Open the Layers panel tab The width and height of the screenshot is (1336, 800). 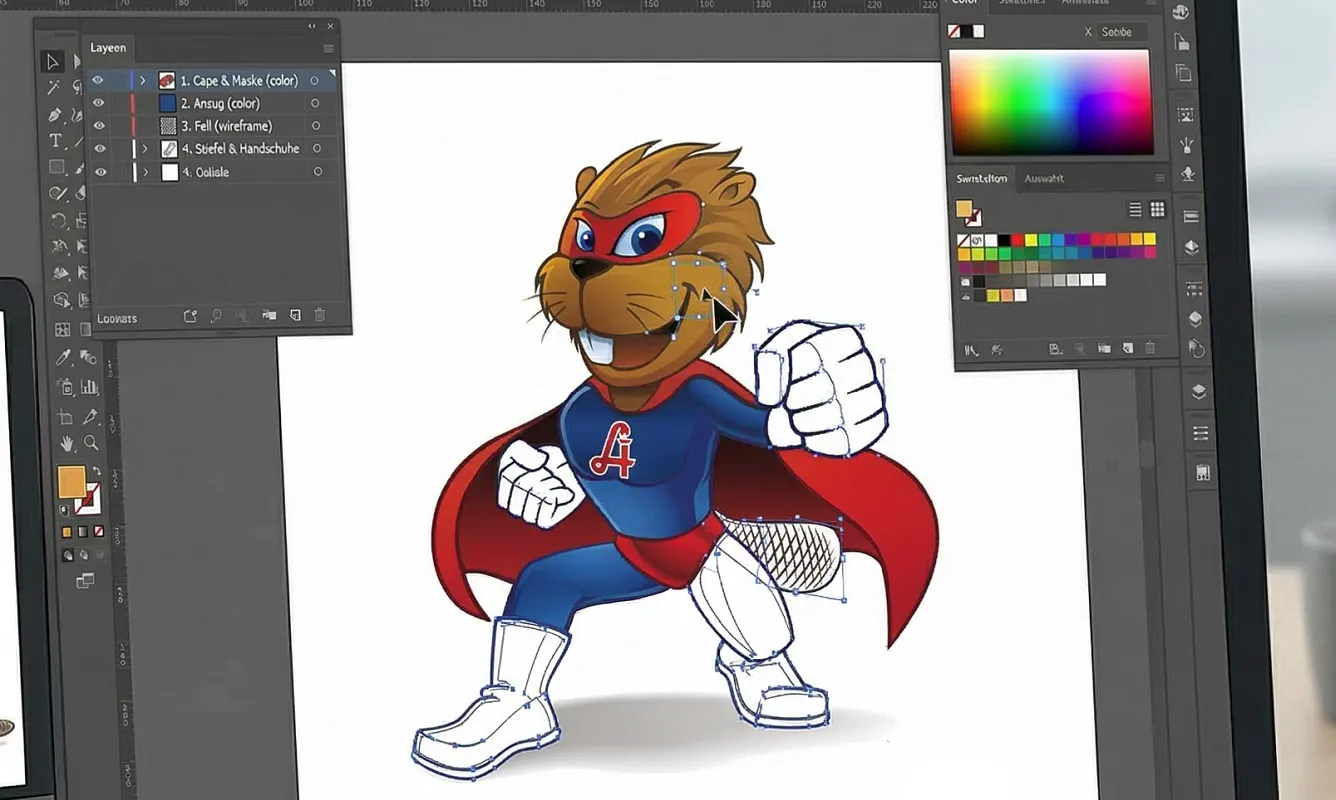tap(108, 48)
